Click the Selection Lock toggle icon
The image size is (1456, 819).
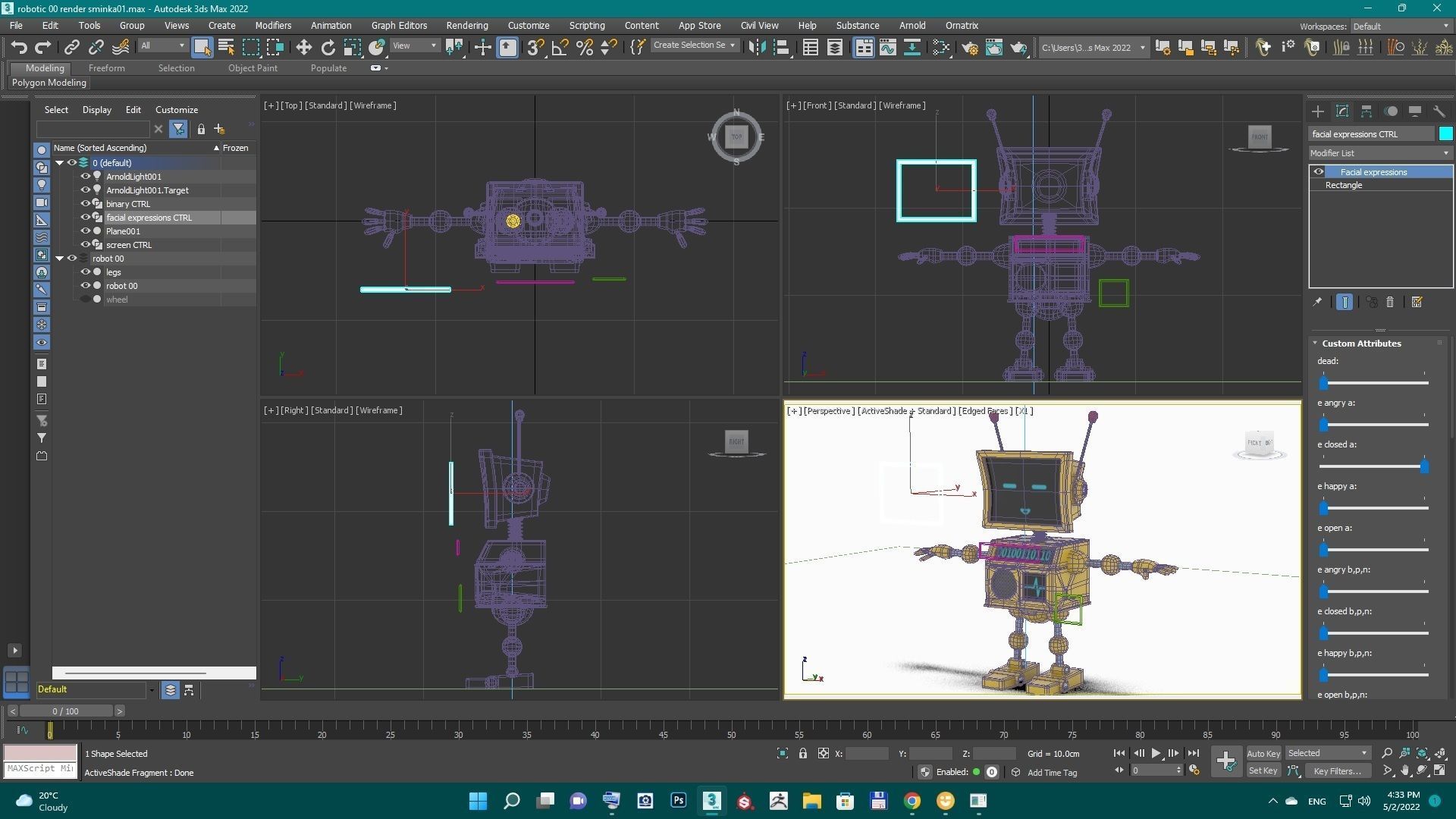pos(802,753)
